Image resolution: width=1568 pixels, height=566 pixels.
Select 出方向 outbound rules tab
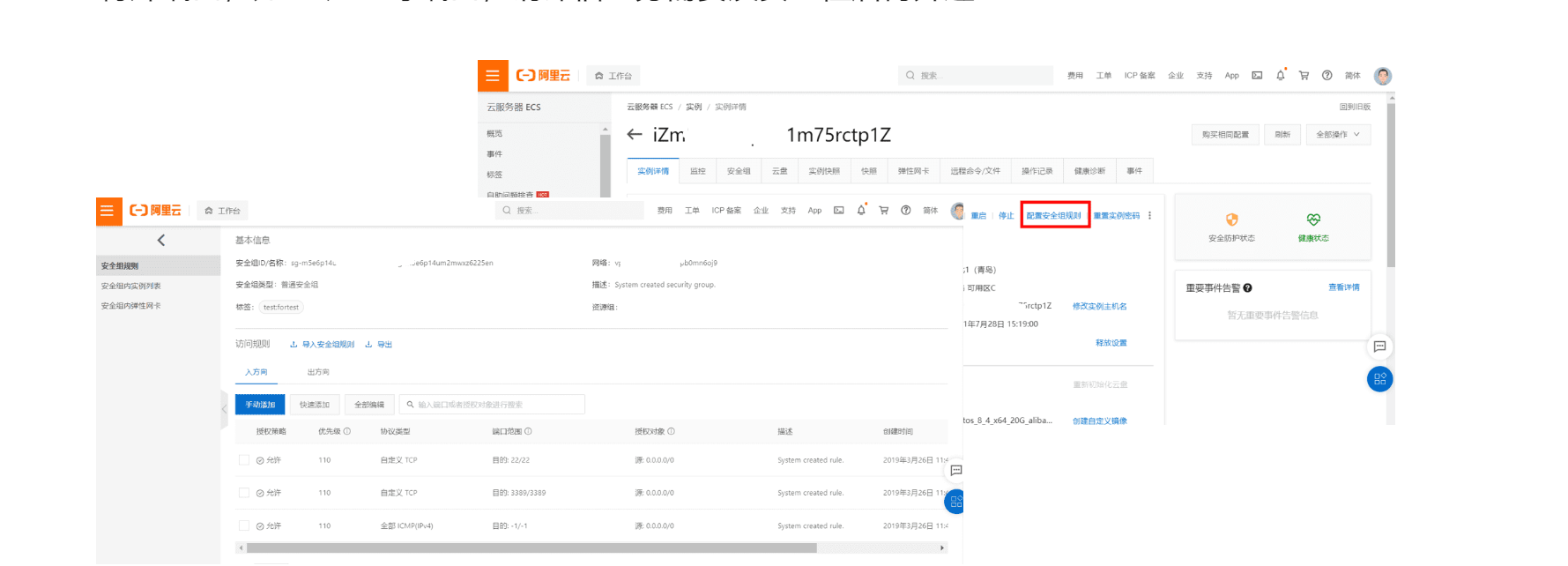tap(318, 372)
